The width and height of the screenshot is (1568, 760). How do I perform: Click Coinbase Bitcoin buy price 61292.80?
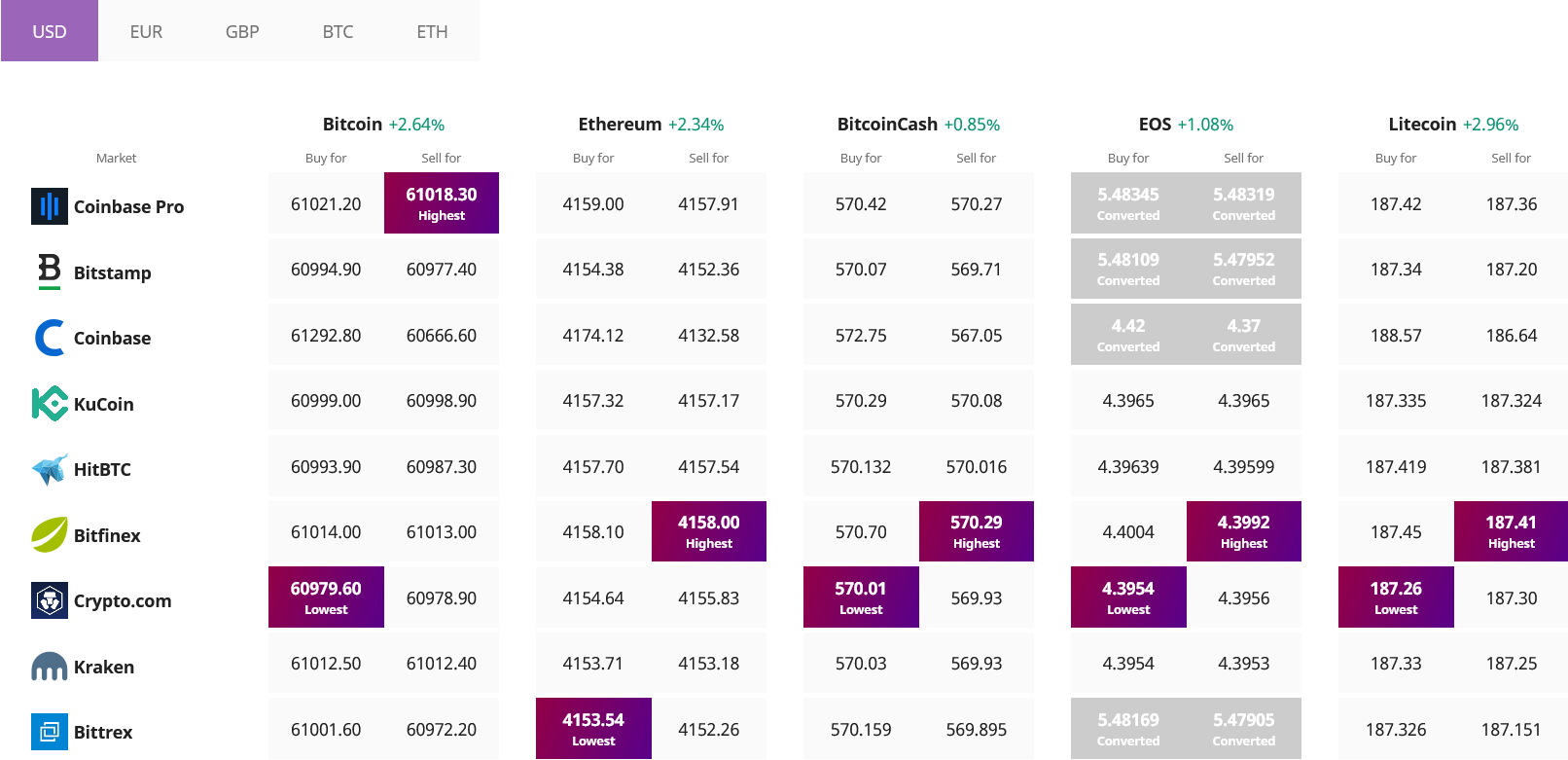326,335
